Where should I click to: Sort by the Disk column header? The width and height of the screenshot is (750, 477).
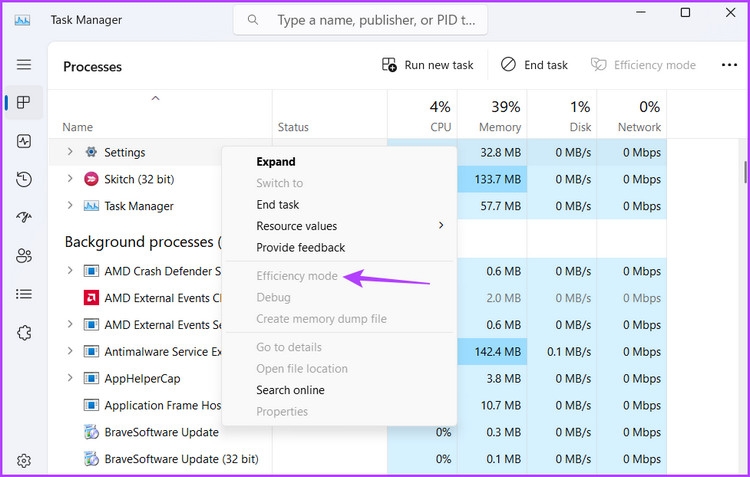(562, 114)
